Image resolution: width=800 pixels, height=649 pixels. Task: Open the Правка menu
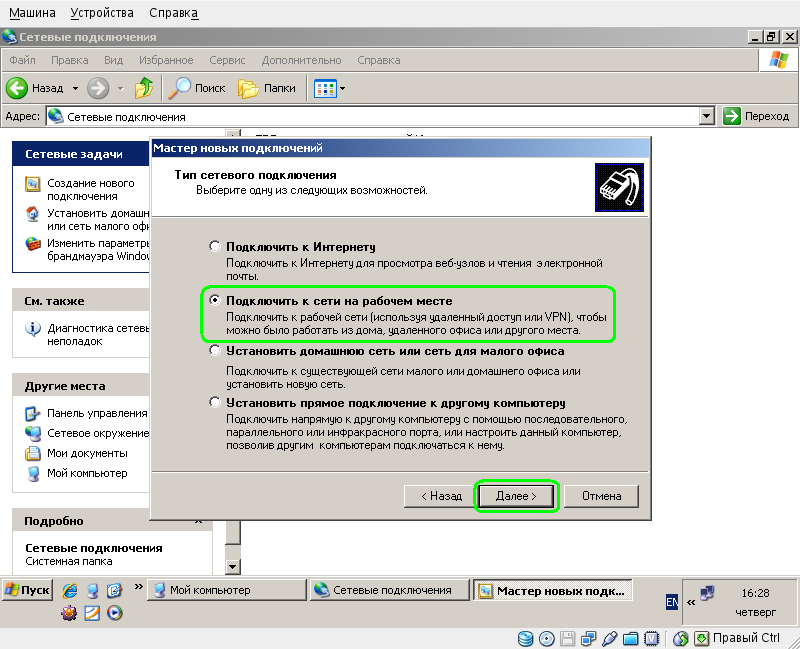click(69, 60)
